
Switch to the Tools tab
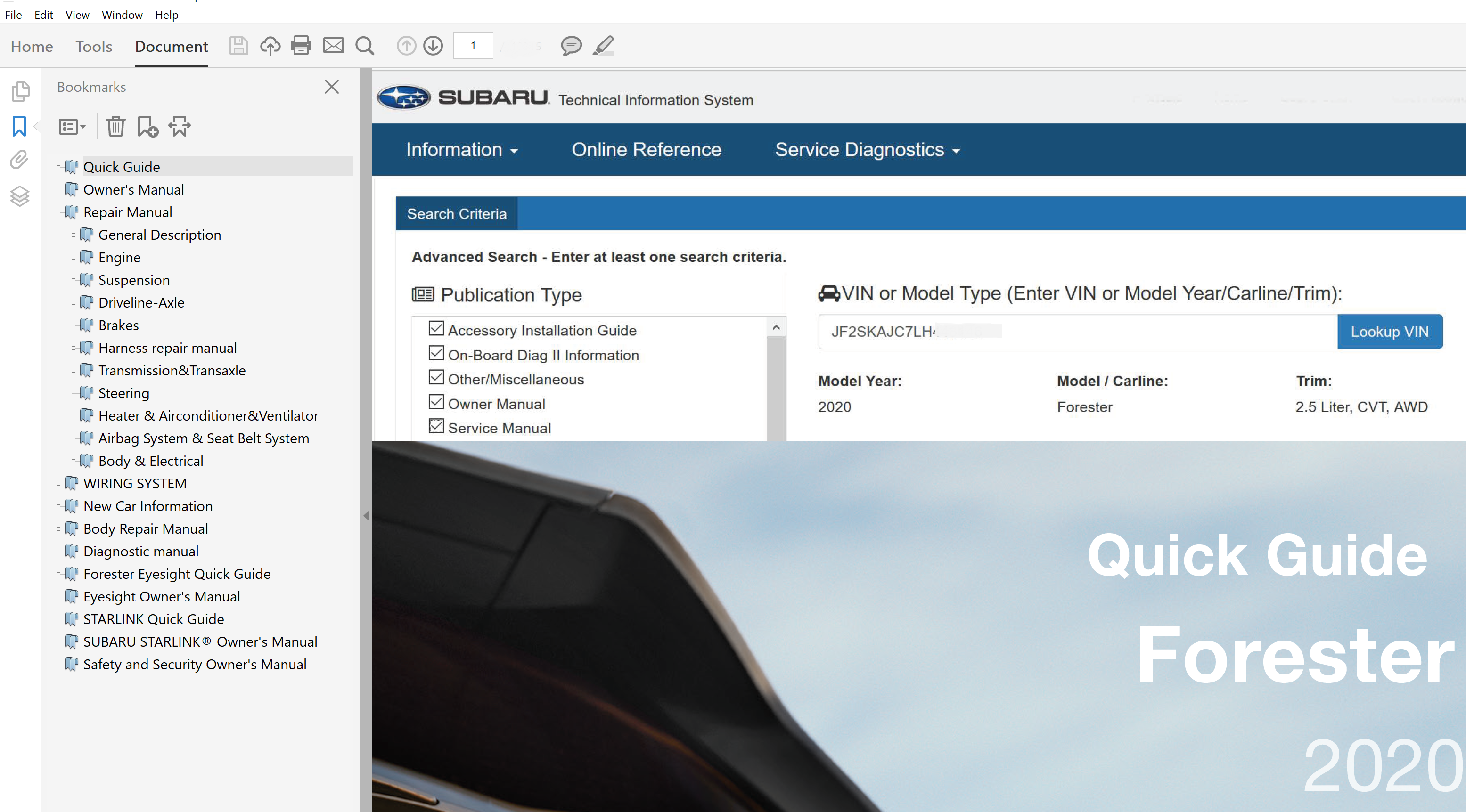click(94, 47)
